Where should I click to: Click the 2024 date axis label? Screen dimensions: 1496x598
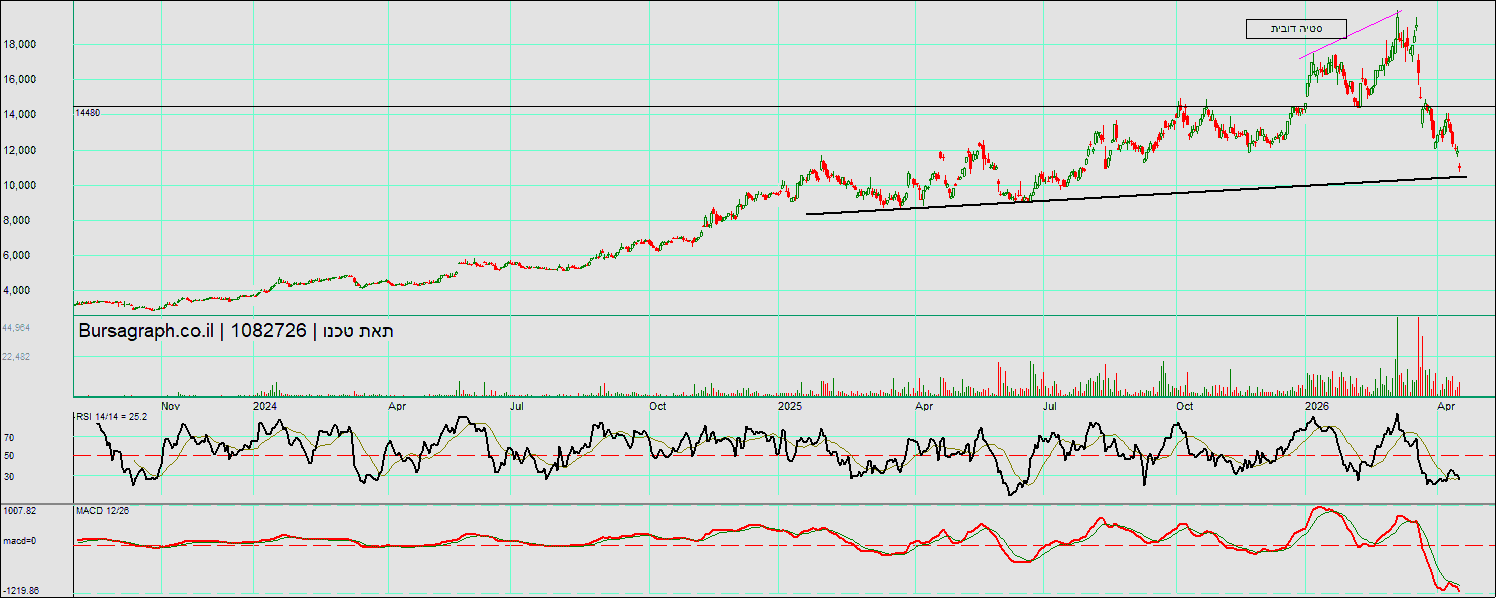(265, 406)
